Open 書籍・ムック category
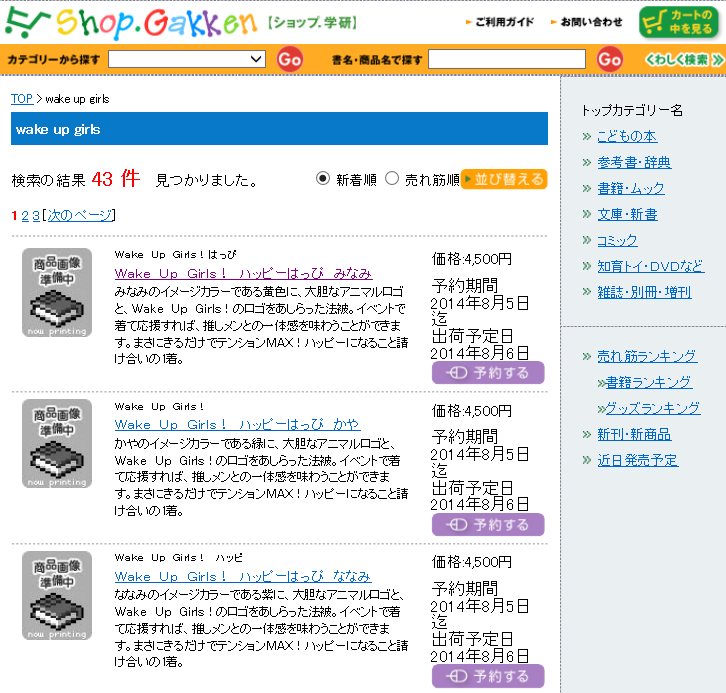The width and height of the screenshot is (726, 693). click(x=631, y=188)
